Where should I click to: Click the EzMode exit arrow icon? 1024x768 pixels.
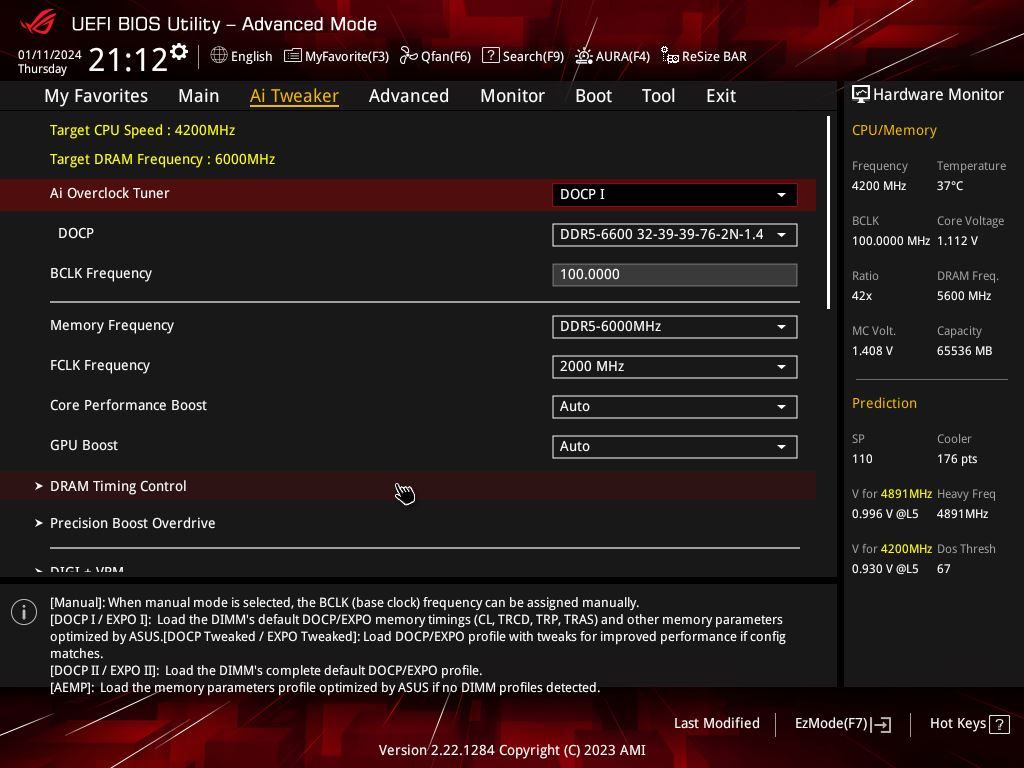point(881,724)
